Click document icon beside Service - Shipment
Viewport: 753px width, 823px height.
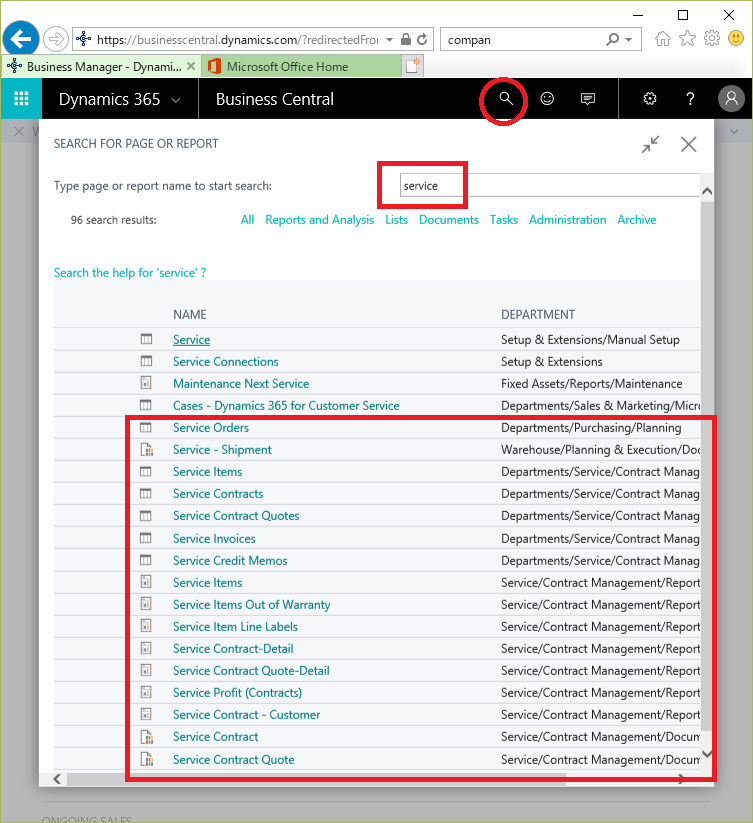146,450
